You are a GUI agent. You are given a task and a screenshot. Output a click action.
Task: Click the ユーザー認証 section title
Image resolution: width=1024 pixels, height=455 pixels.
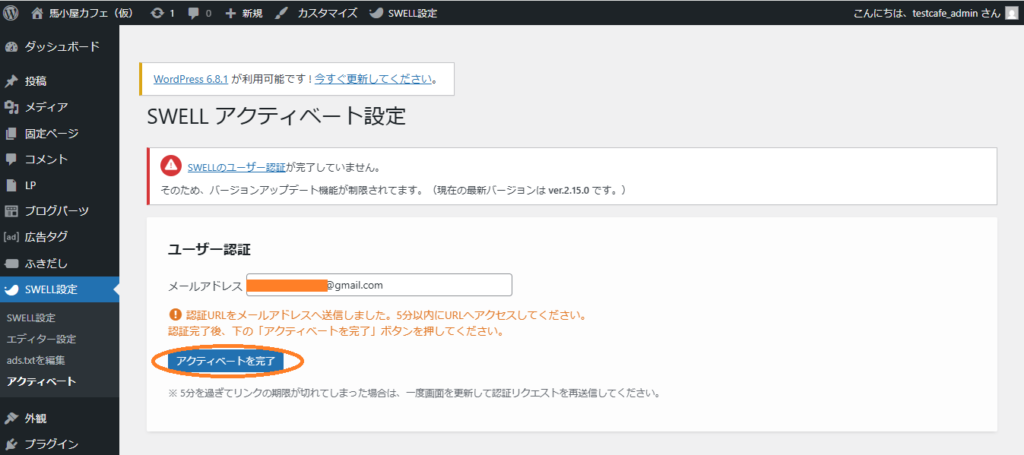(210, 249)
